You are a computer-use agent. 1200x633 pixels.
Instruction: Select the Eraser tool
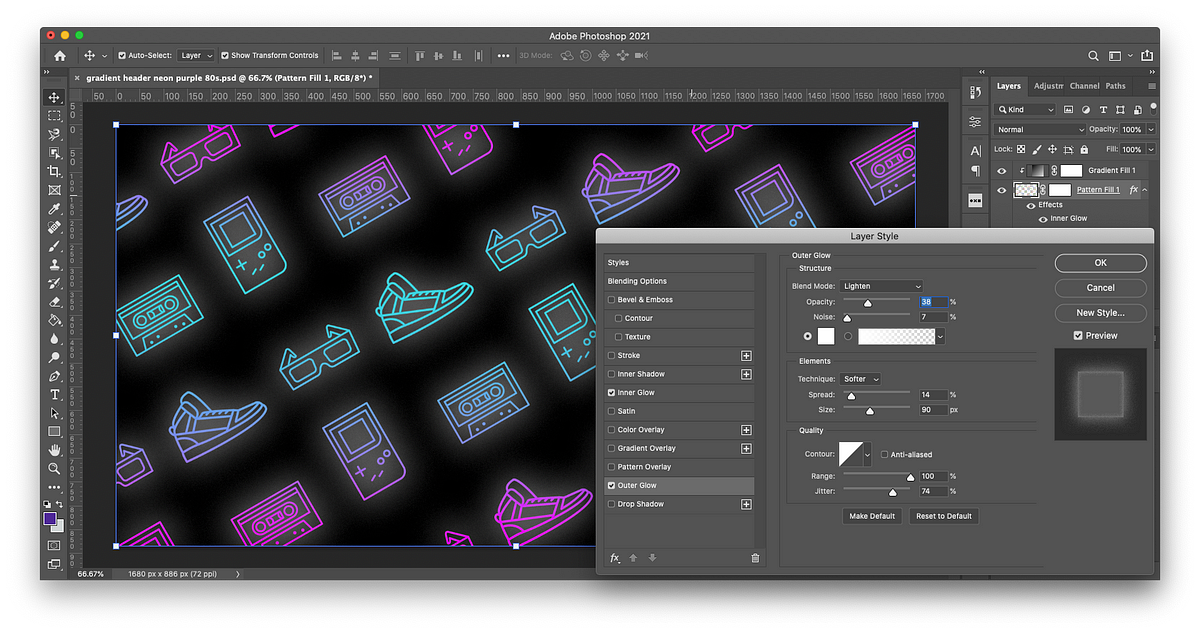(54, 302)
